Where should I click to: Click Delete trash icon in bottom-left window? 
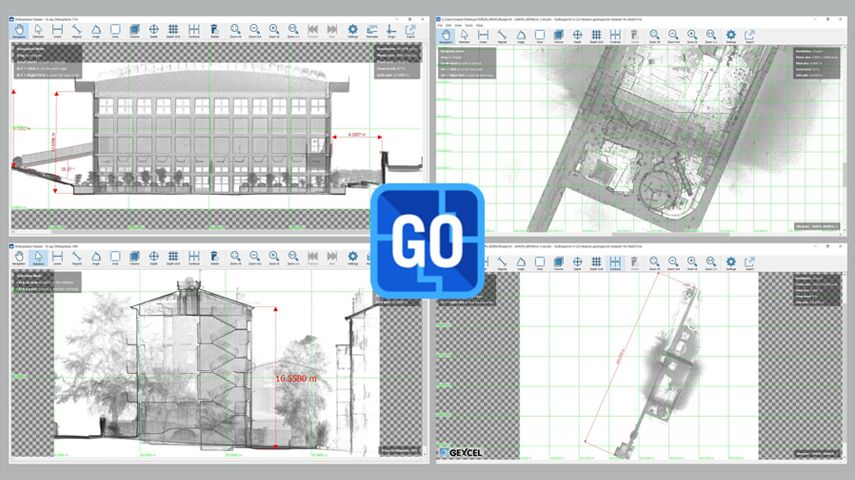(214, 258)
